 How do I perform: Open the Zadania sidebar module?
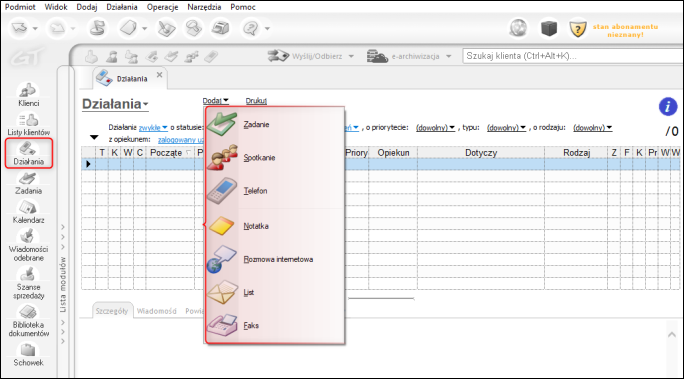pos(28,183)
